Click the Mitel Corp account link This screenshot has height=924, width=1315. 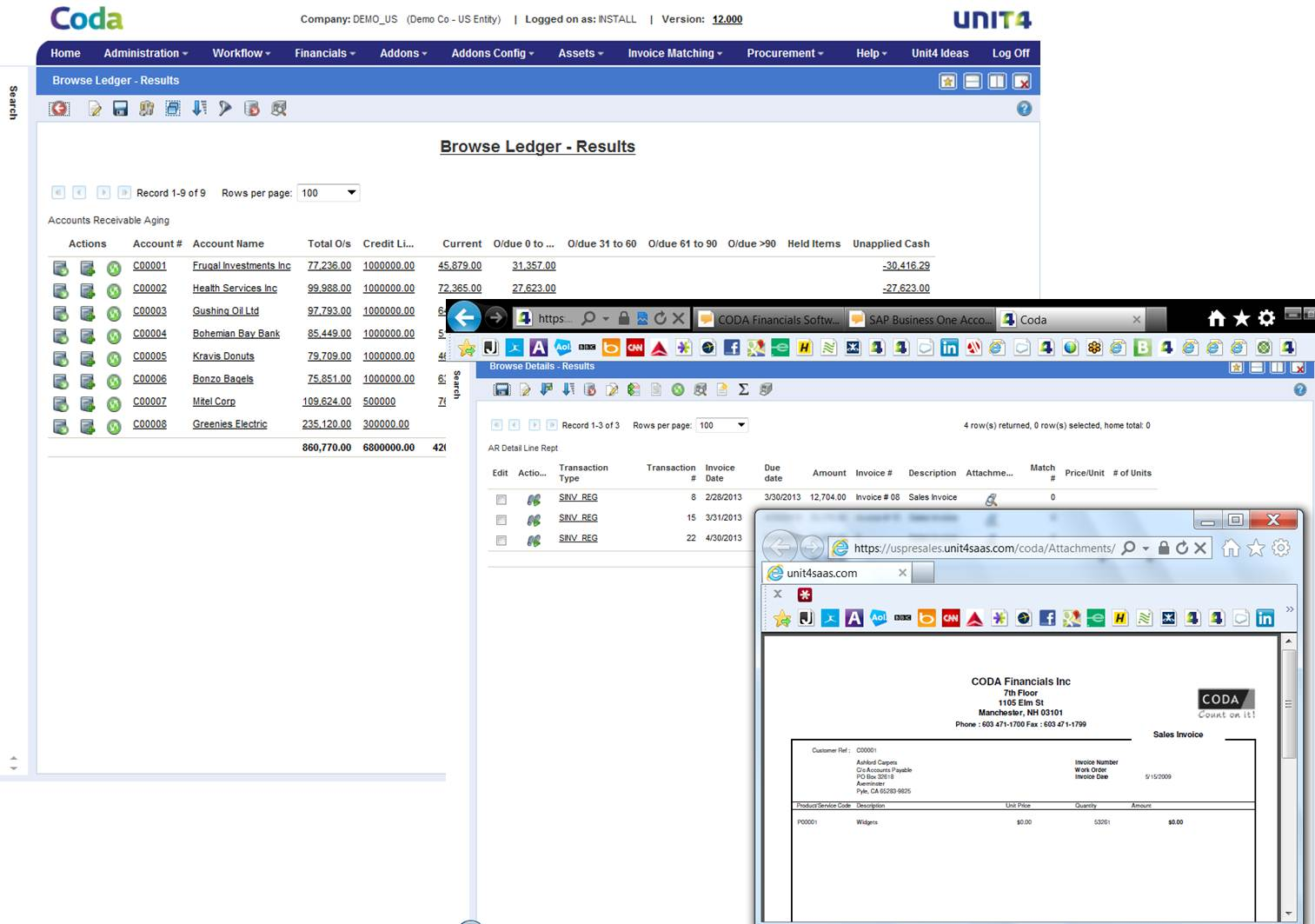(214, 402)
